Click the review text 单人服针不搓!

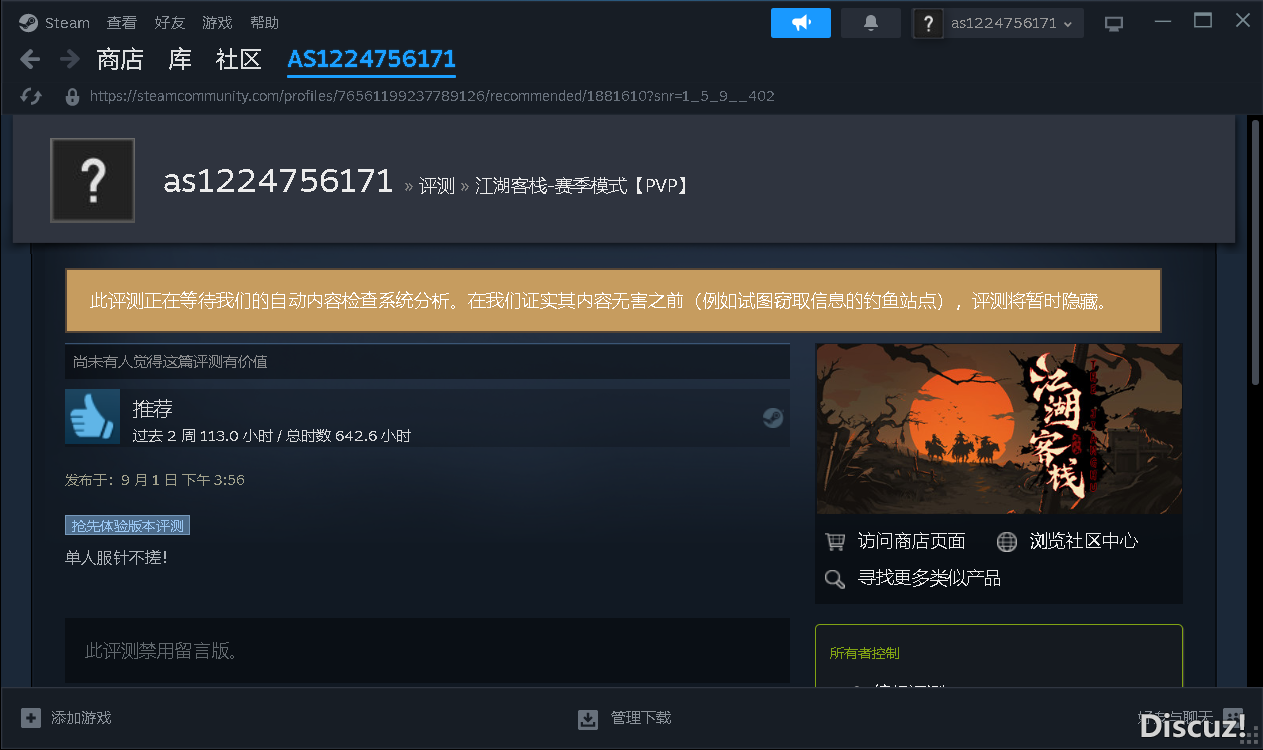click(116, 558)
